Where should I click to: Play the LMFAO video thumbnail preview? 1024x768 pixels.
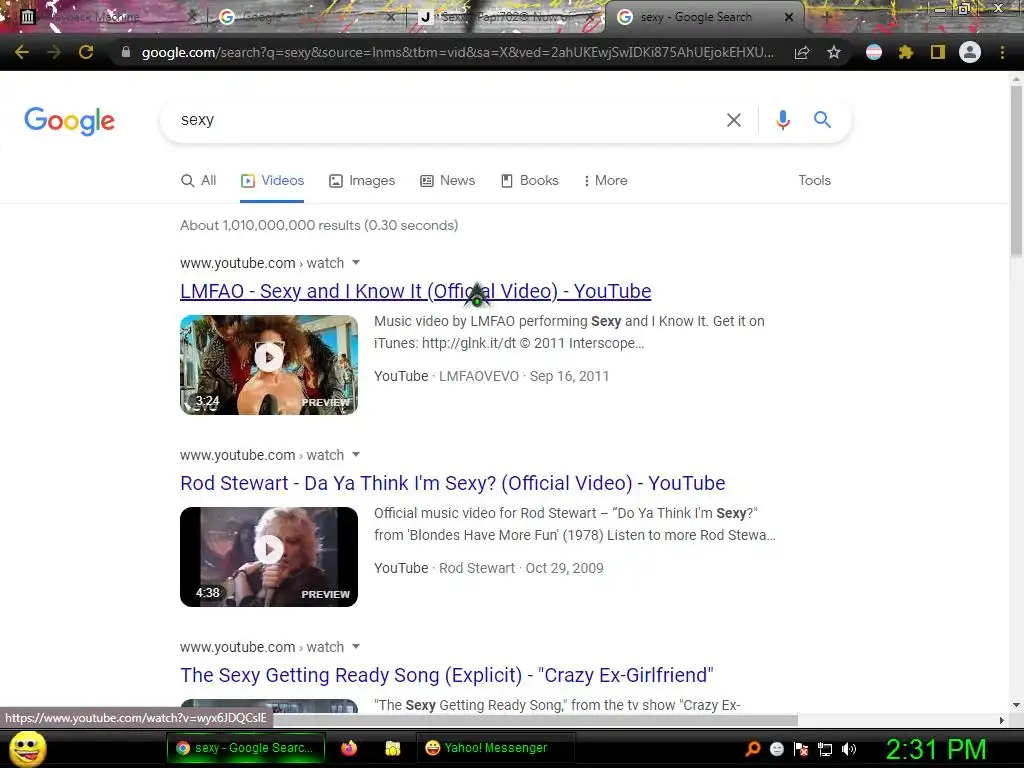click(269, 365)
